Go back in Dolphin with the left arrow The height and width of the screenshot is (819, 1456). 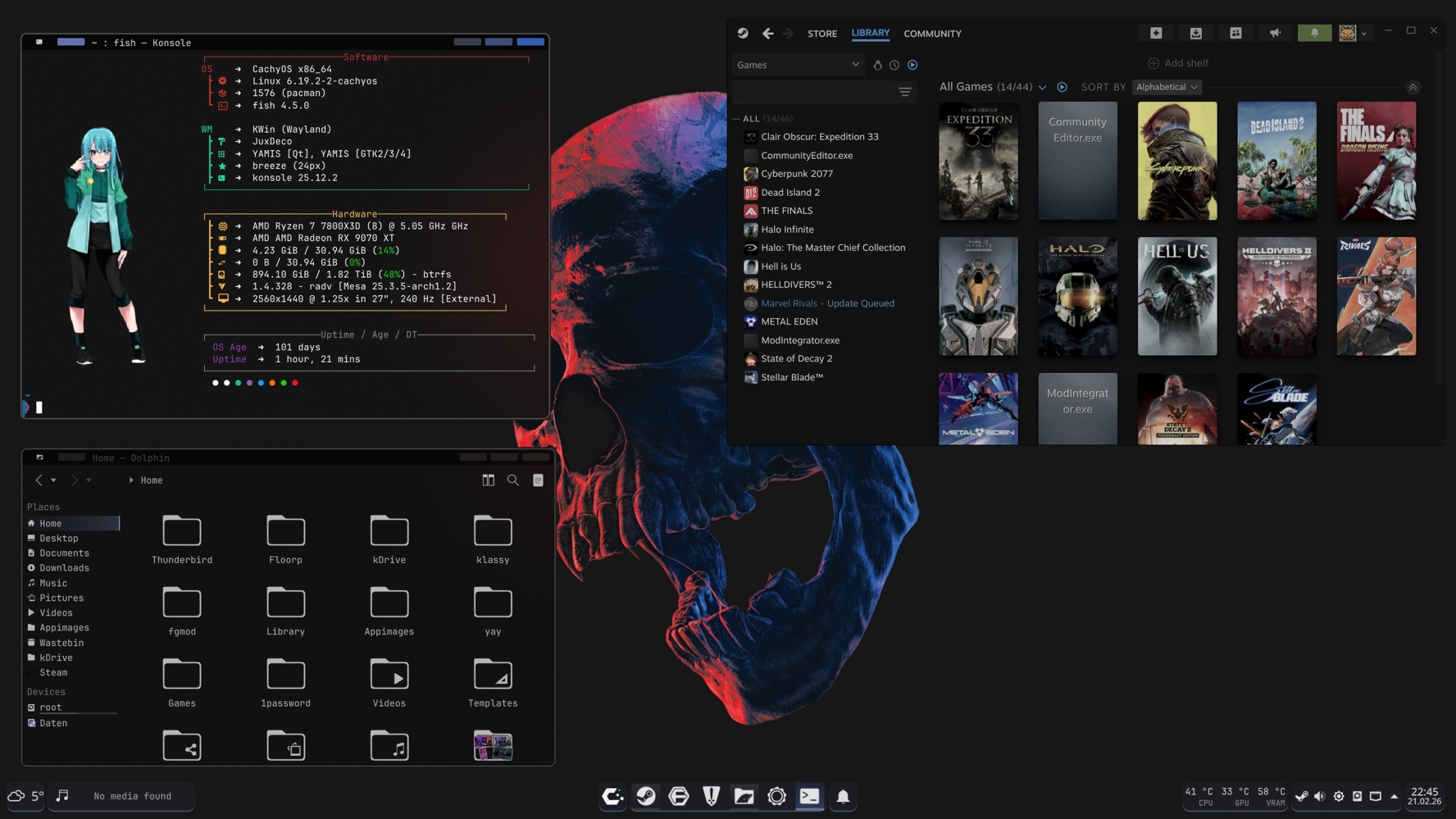point(39,480)
